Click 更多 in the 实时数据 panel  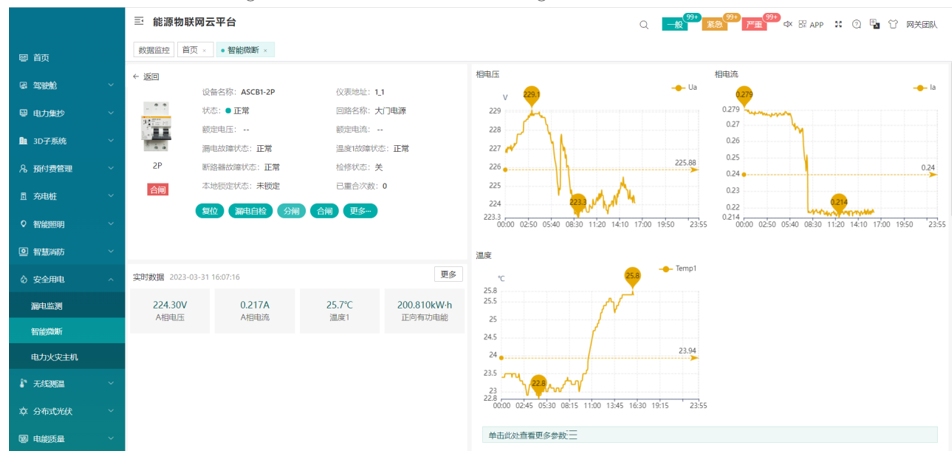[448, 274]
